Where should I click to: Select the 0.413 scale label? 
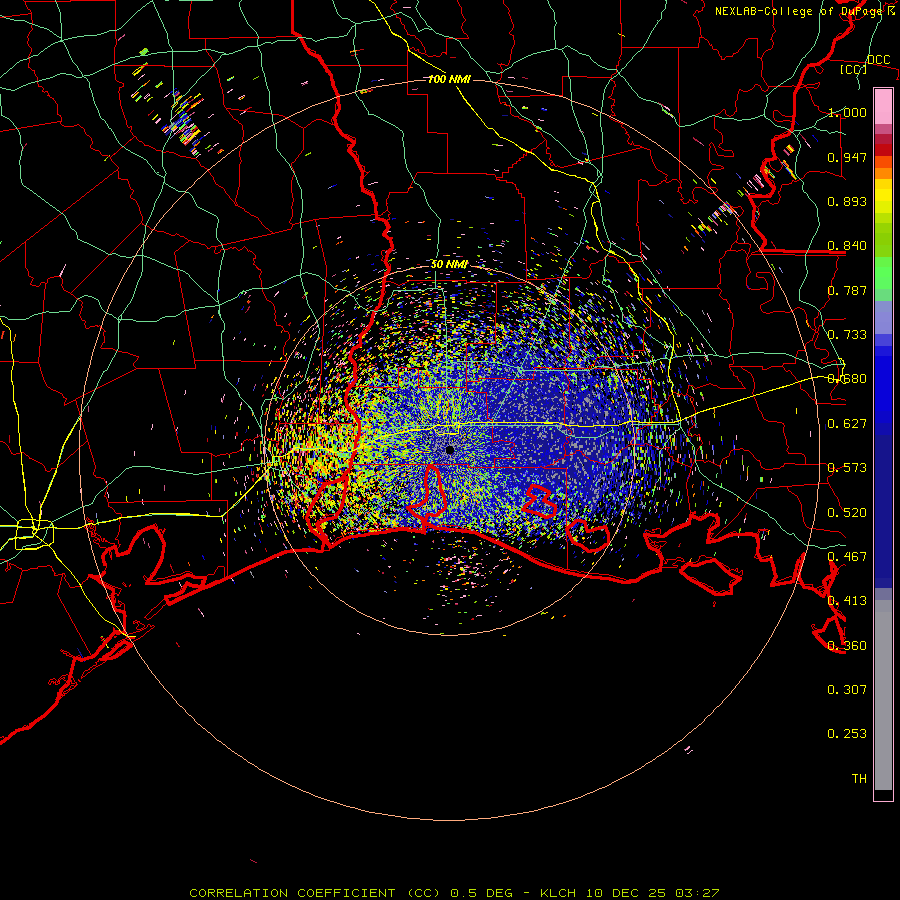pos(847,601)
